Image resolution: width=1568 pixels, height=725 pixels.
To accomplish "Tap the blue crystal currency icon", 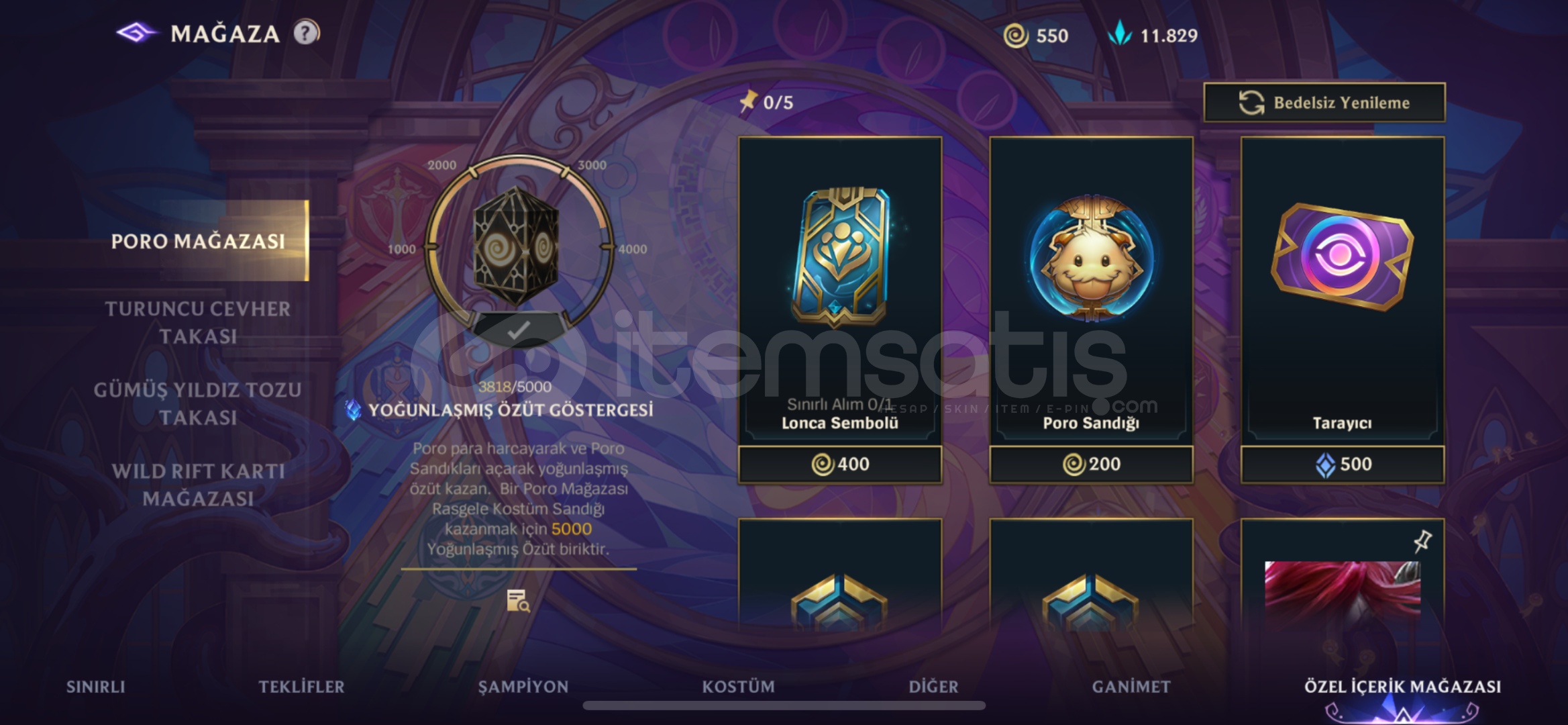I will [x=1119, y=34].
